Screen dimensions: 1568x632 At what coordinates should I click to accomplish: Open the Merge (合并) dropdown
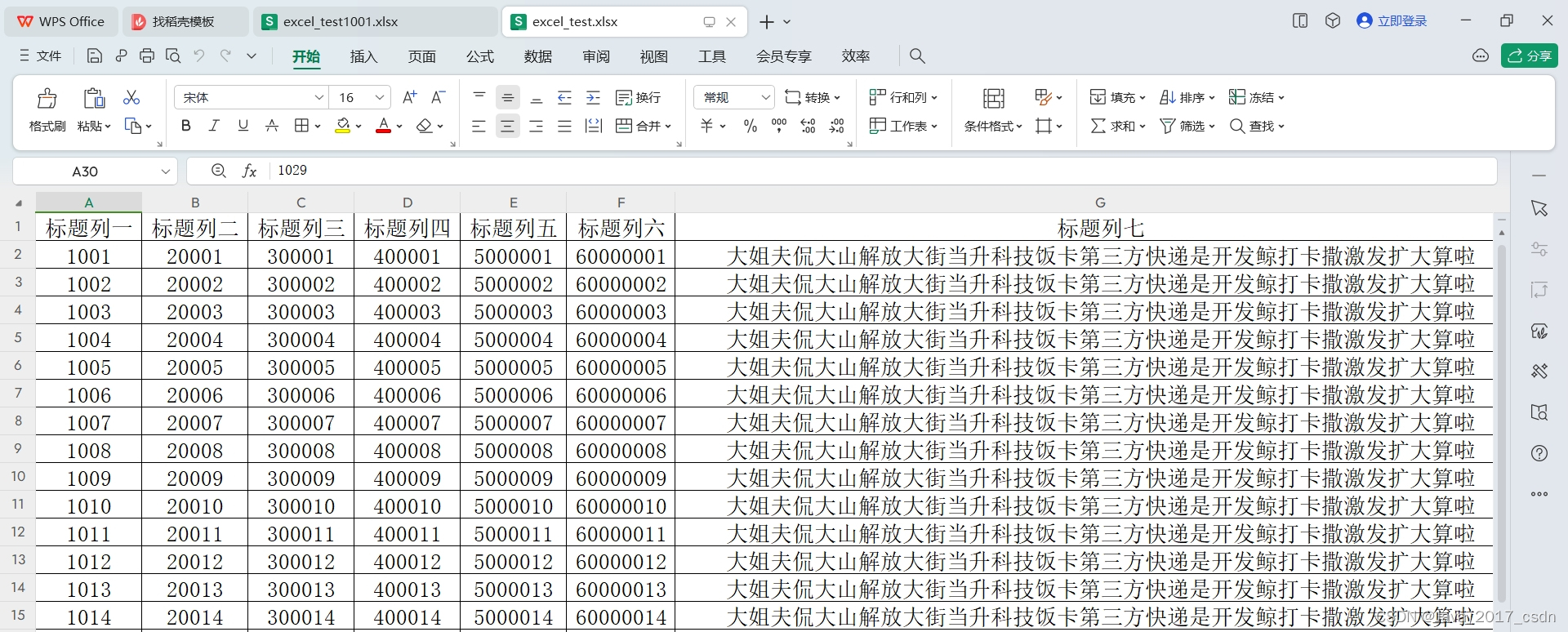[644, 126]
